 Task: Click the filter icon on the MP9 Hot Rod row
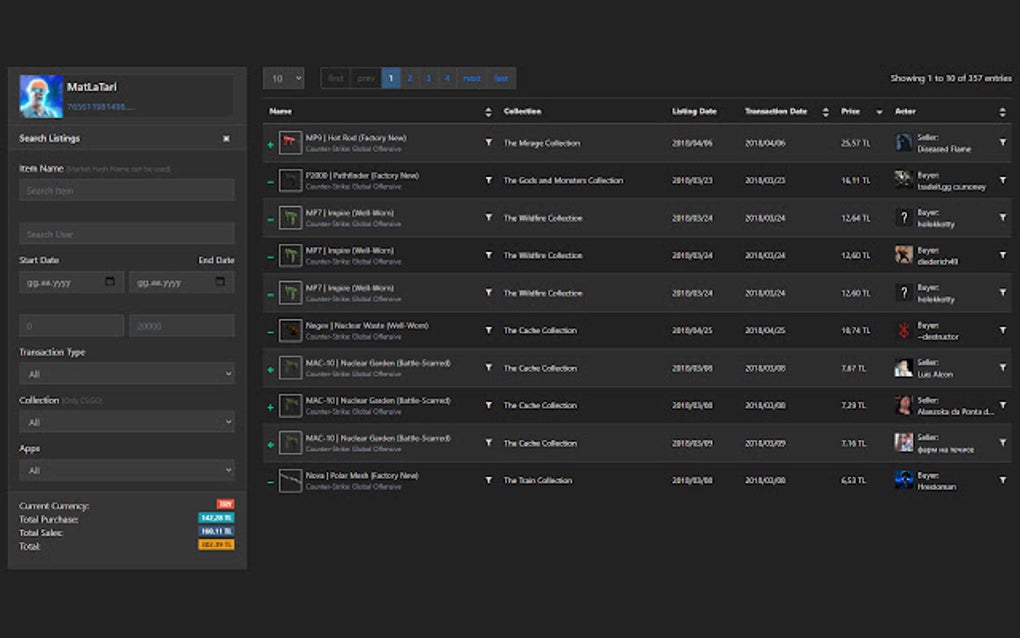488,142
